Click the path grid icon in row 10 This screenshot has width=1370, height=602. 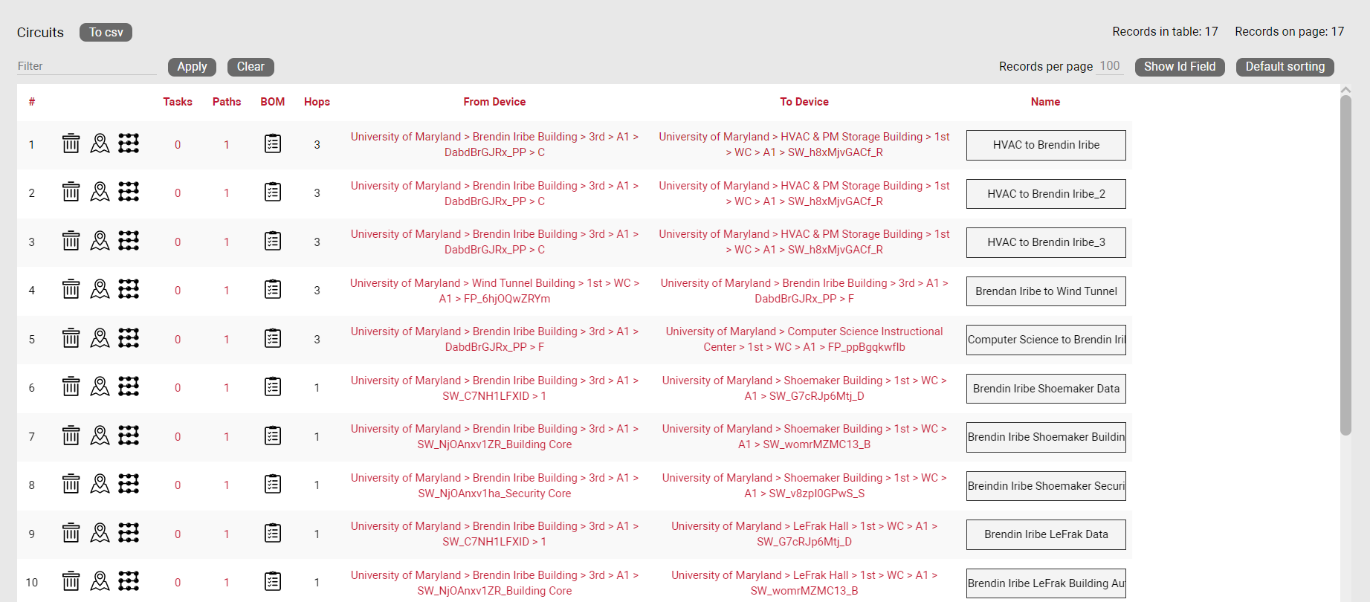[128, 581]
